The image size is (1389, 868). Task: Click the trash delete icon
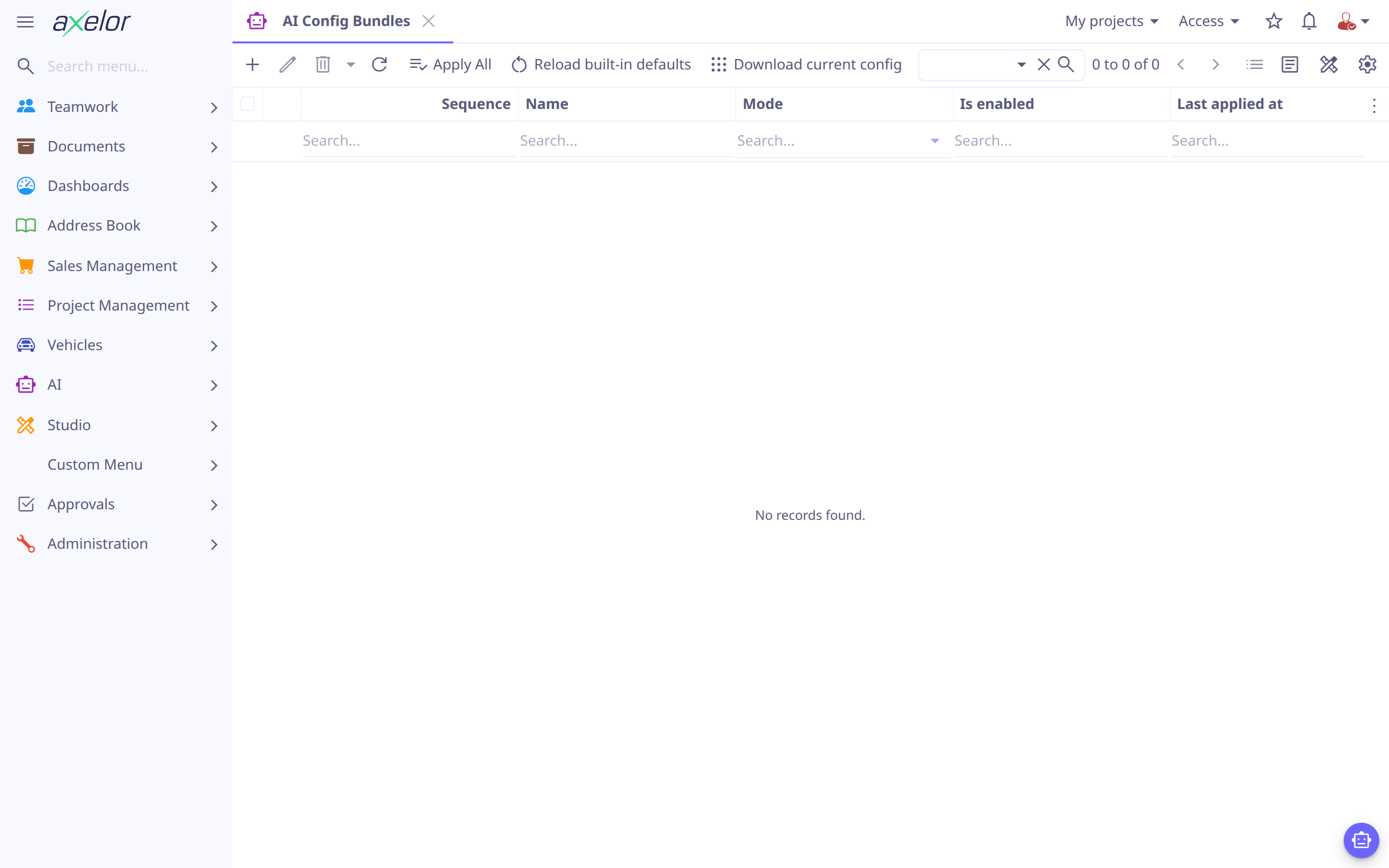[x=323, y=64]
